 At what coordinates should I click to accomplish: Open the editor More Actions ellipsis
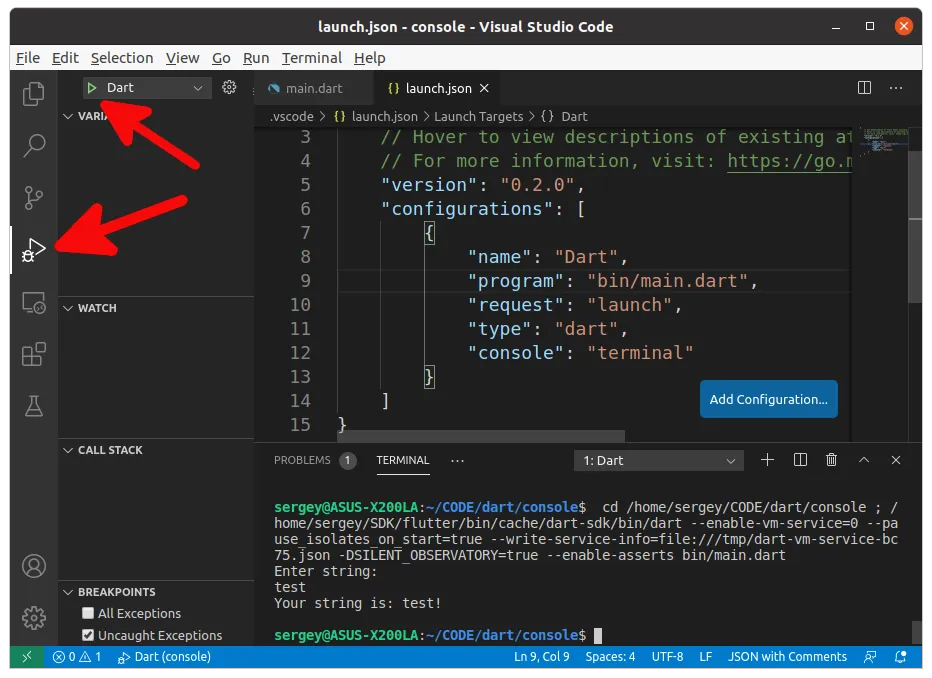point(896,88)
